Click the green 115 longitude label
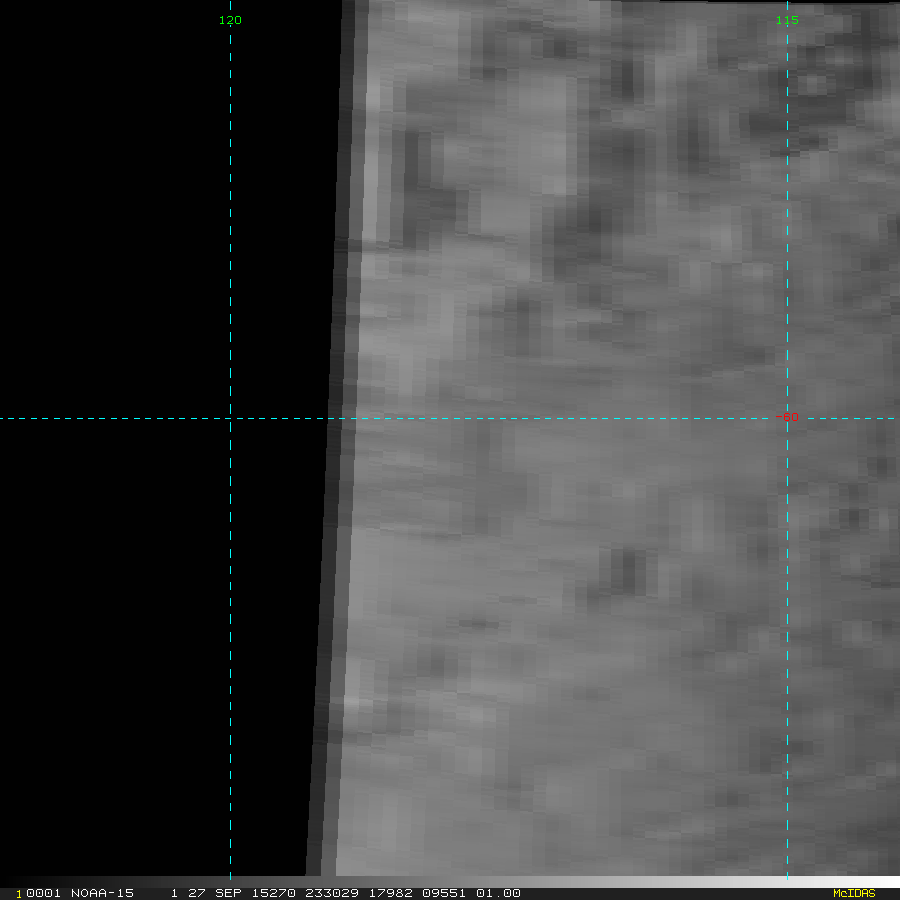The height and width of the screenshot is (900, 900). (787, 20)
